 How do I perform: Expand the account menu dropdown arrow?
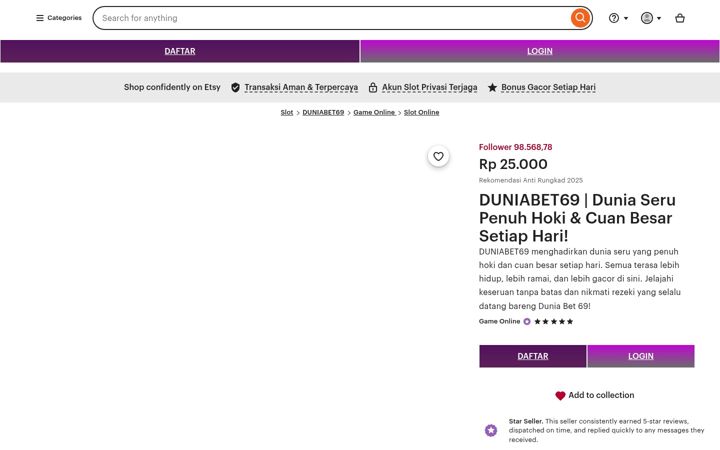tap(659, 18)
